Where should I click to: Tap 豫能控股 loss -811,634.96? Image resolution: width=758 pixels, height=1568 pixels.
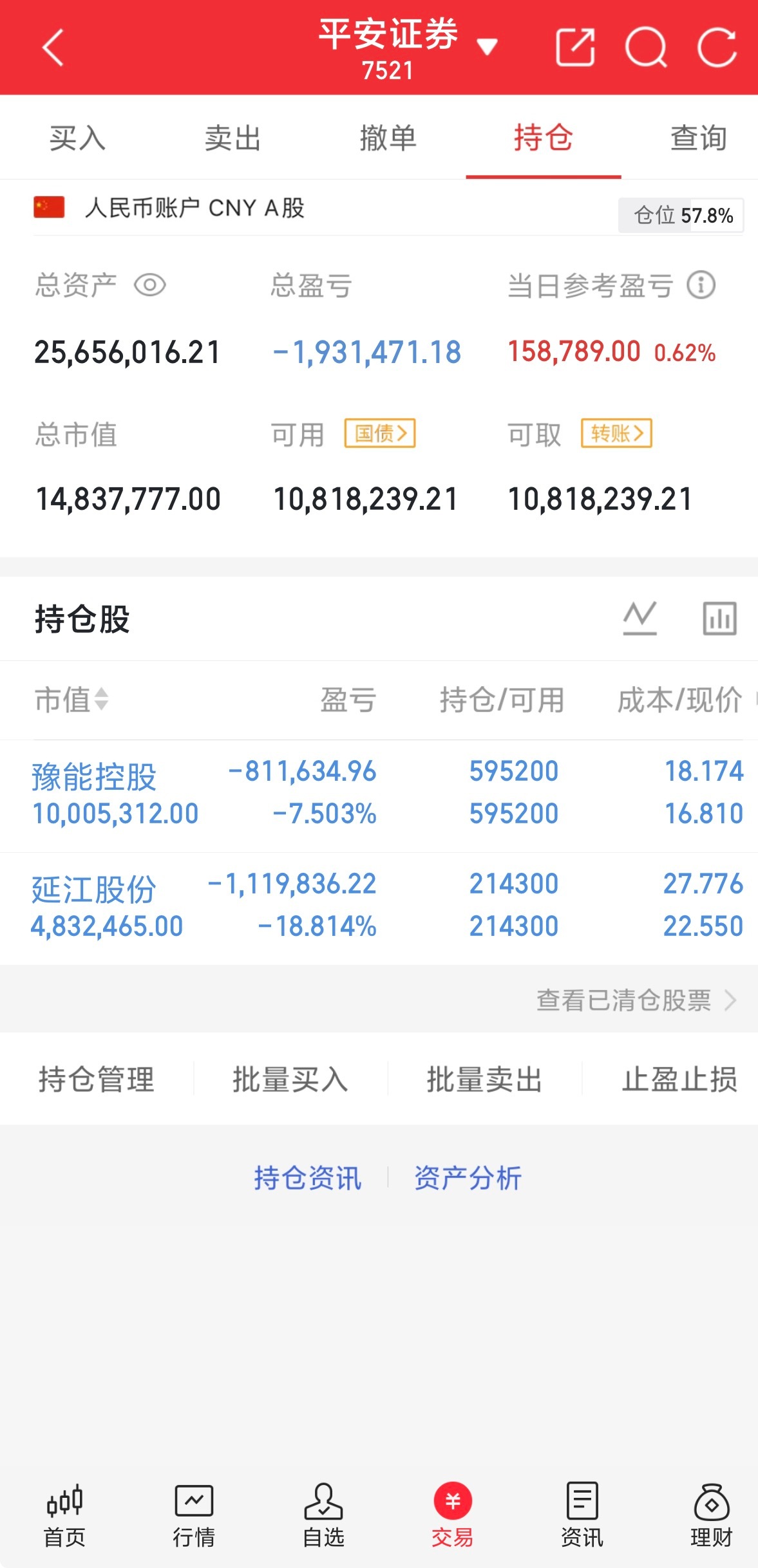tap(302, 771)
